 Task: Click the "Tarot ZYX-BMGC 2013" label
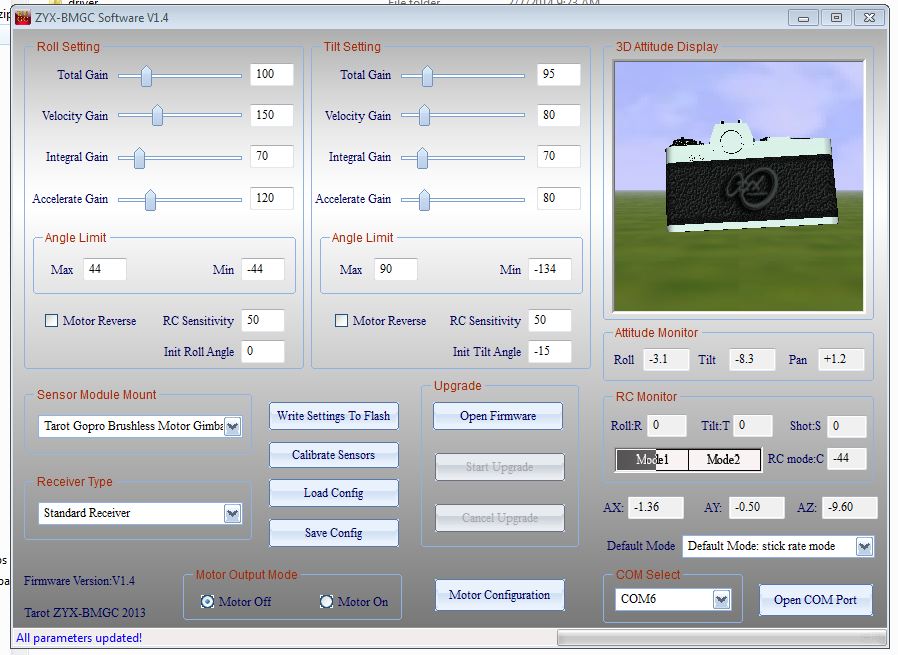click(x=85, y=613)
